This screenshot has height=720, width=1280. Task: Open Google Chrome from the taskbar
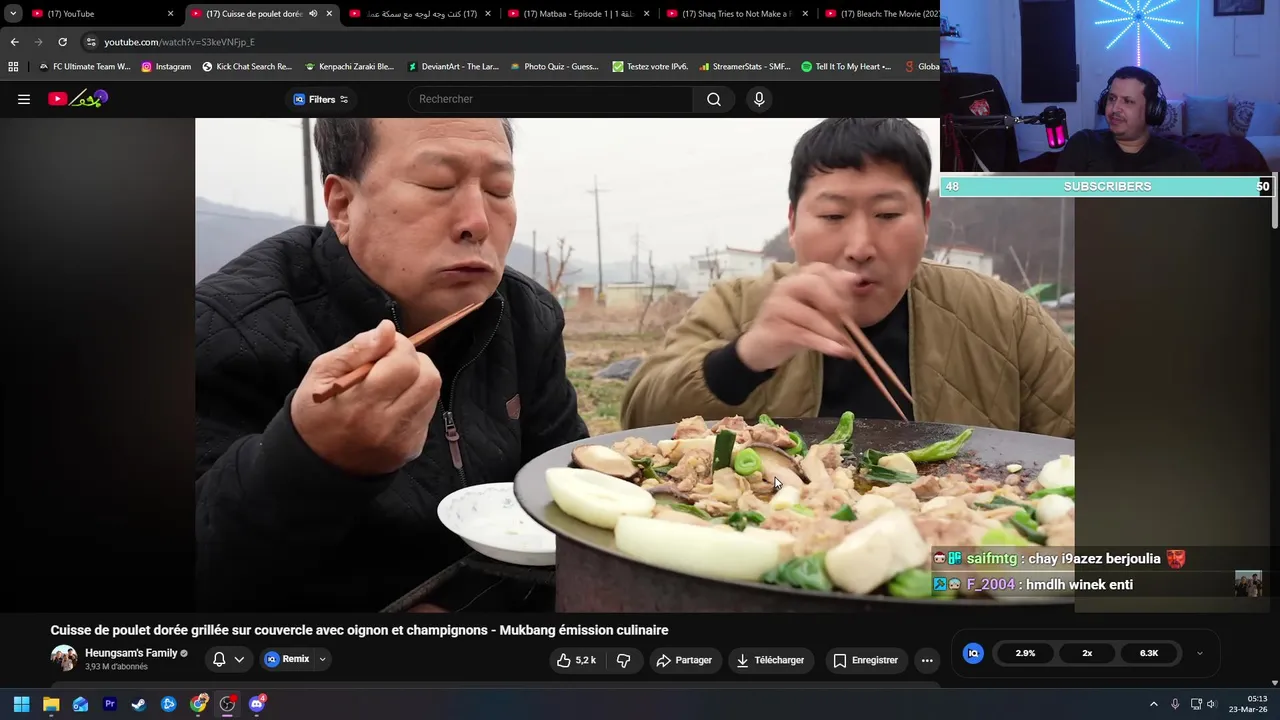pyautogui.click(x=198, y=704)
